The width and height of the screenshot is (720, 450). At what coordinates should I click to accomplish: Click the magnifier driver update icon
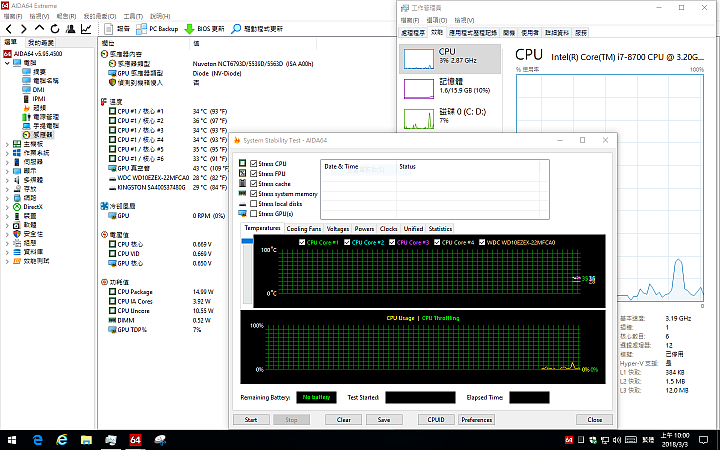236,29
